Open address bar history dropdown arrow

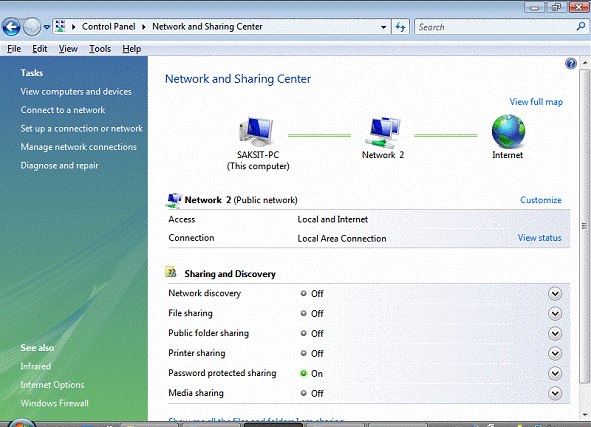383,27
